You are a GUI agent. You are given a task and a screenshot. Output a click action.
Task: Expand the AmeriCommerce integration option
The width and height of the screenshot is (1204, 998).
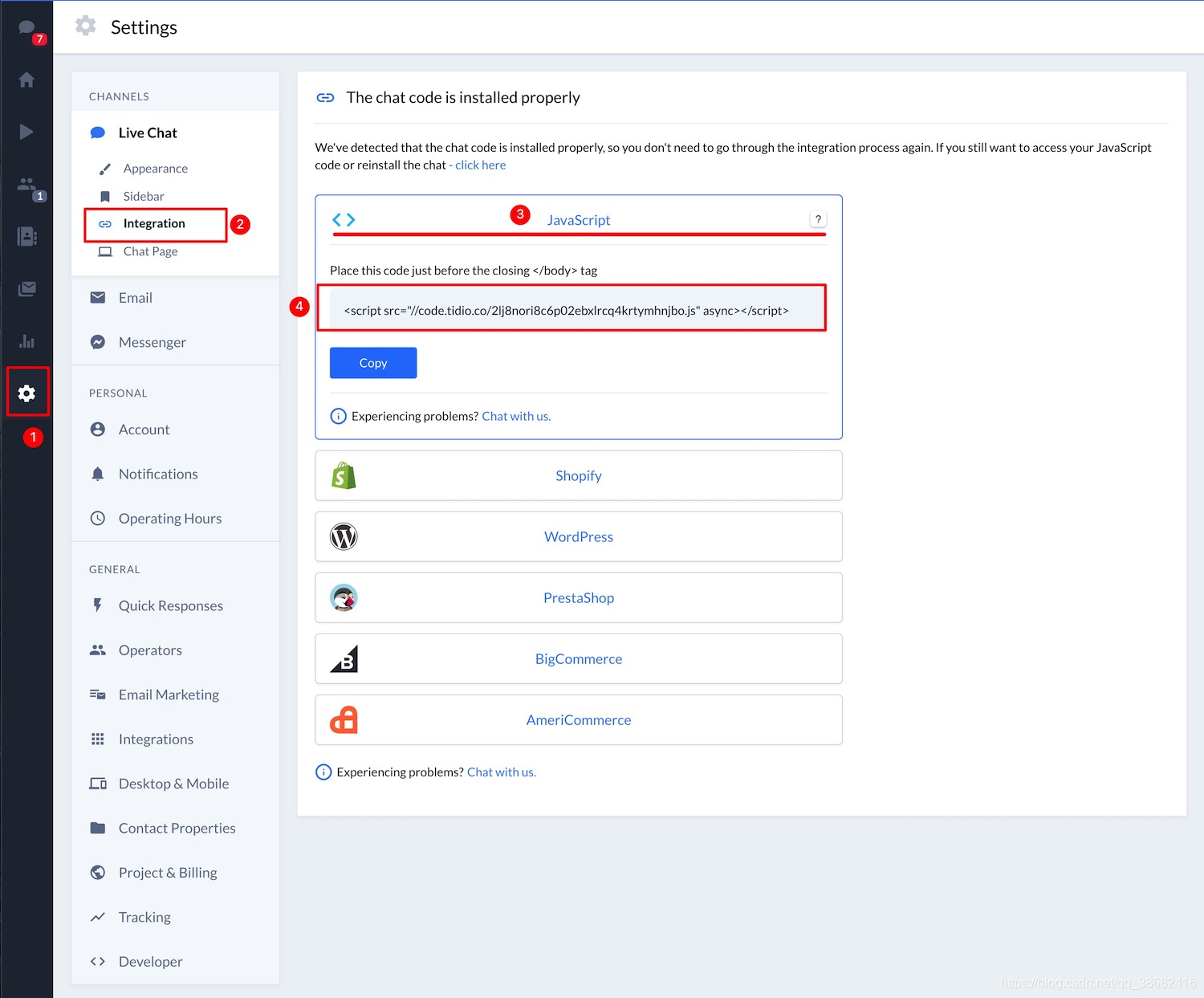pos(579,719)
